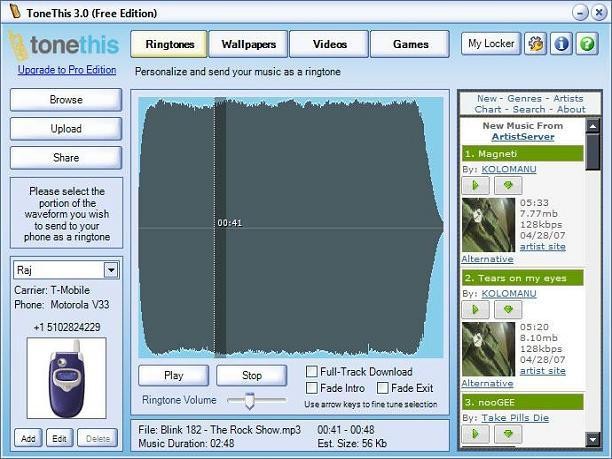This screenshot has height=459, width=612.
Task: Open Alternative genre link below Tears on my eyes
Action: [487, 383]
